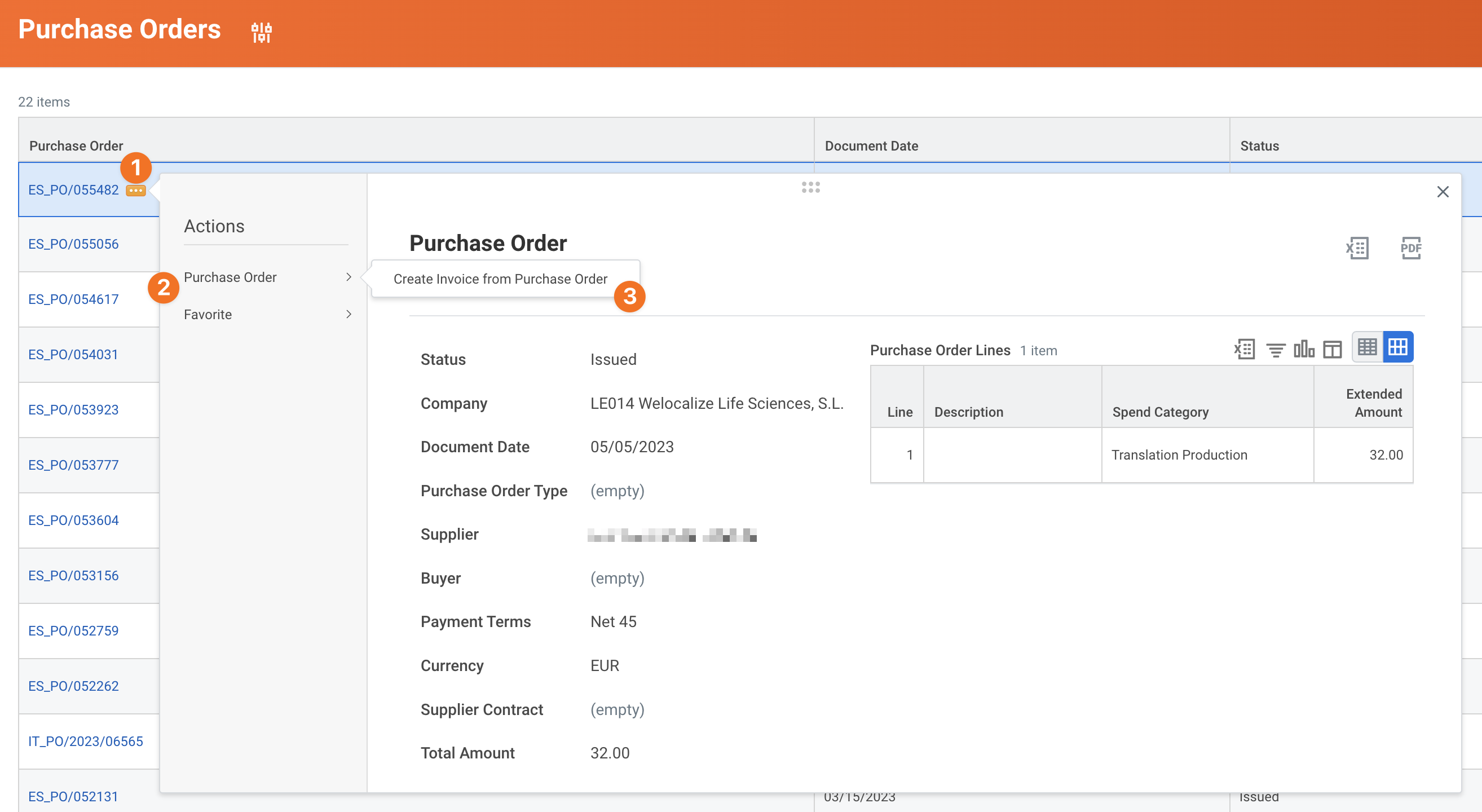1482x812 pixels.
Task: Open IT_PO/2023/06565 purchase order link
Action: pyautogui.click(x=86, y=742)
